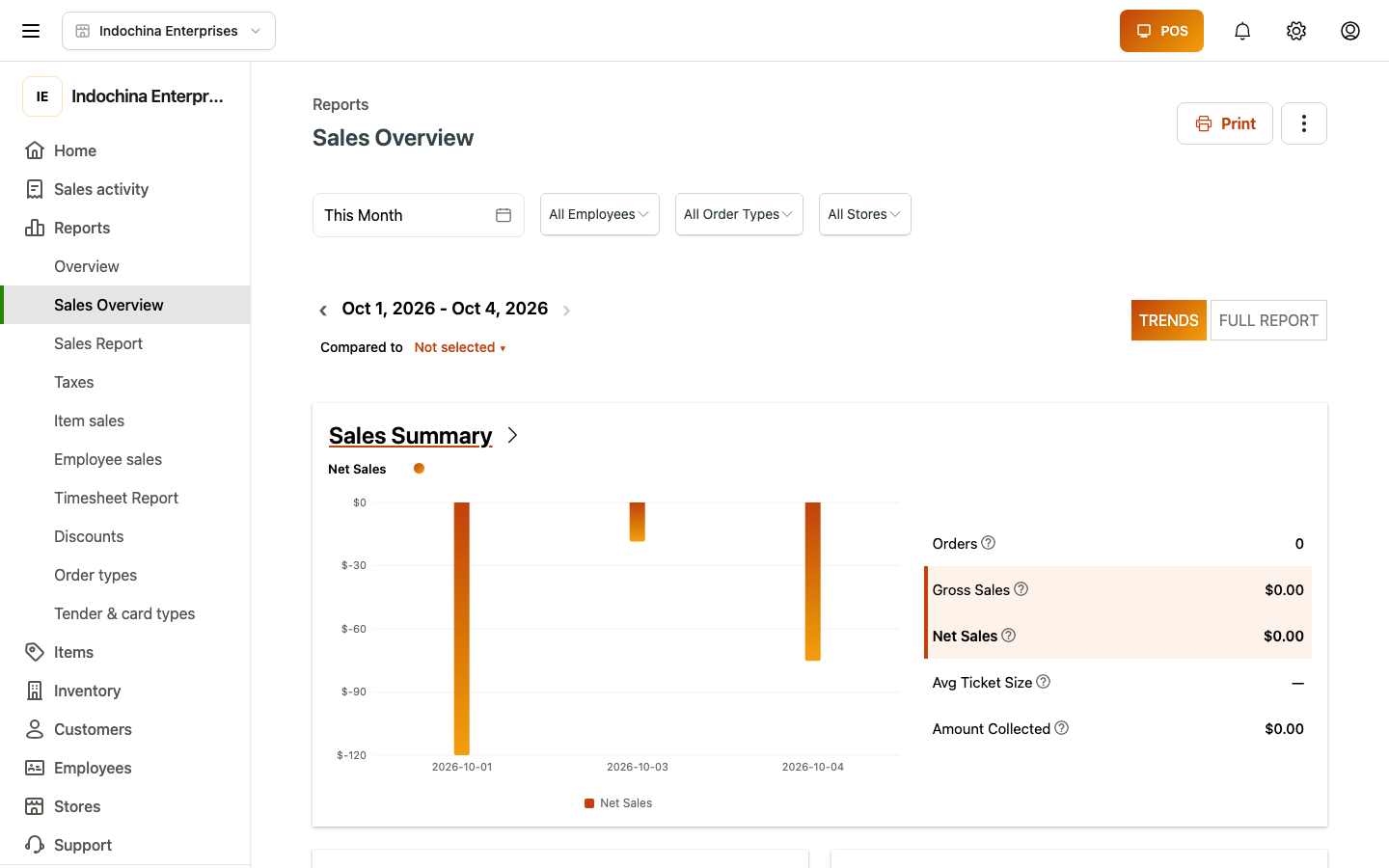Click the help icon beside Amount Collected
Screen dimensions: 1389x868
click(1061, 728)
